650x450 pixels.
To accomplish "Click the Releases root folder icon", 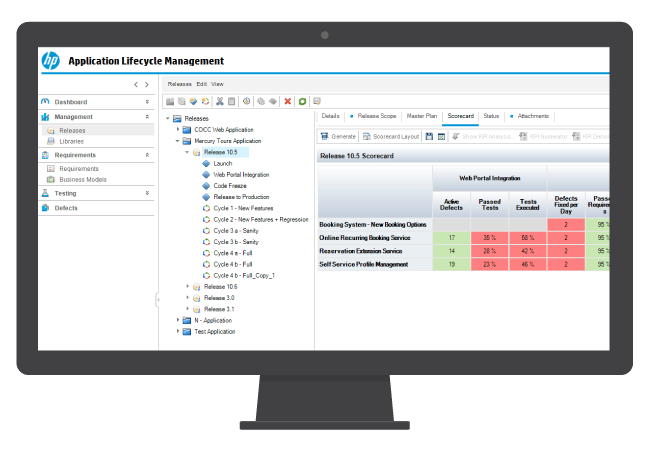I will tap(177, 119).
